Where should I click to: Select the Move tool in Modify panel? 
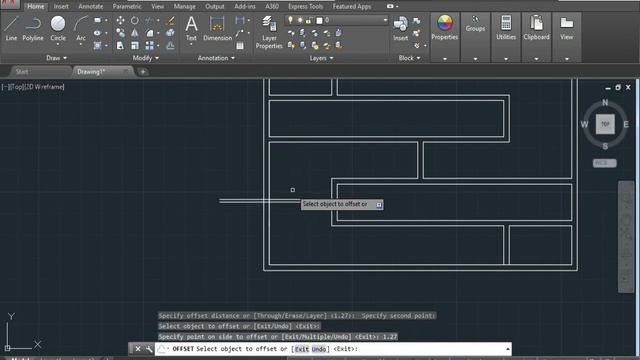click(x=120, y=20)
